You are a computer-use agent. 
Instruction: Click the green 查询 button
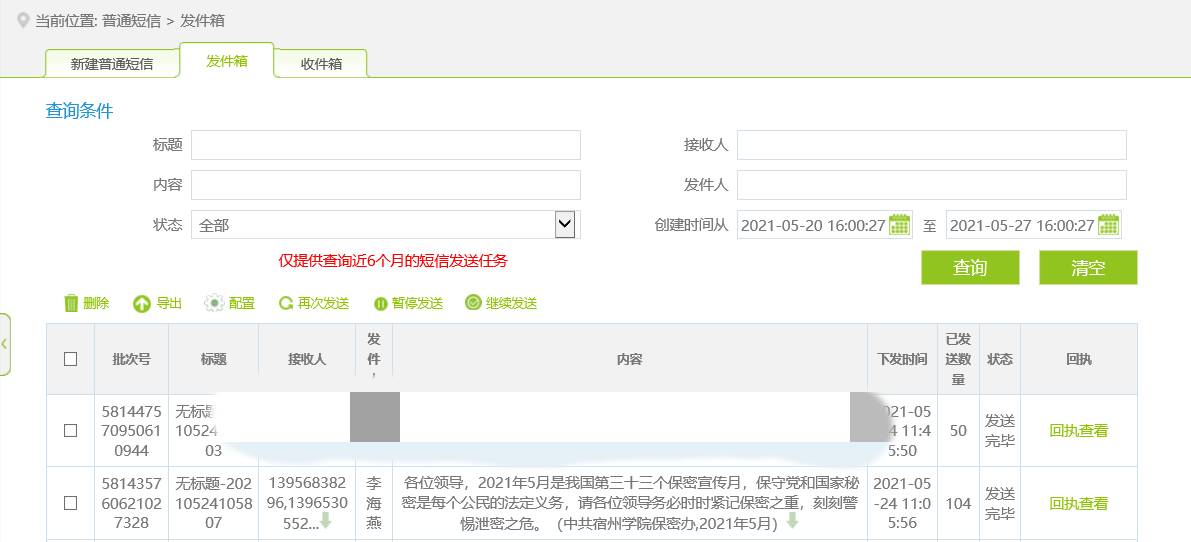pyautogui.click(x=970, y=268)
